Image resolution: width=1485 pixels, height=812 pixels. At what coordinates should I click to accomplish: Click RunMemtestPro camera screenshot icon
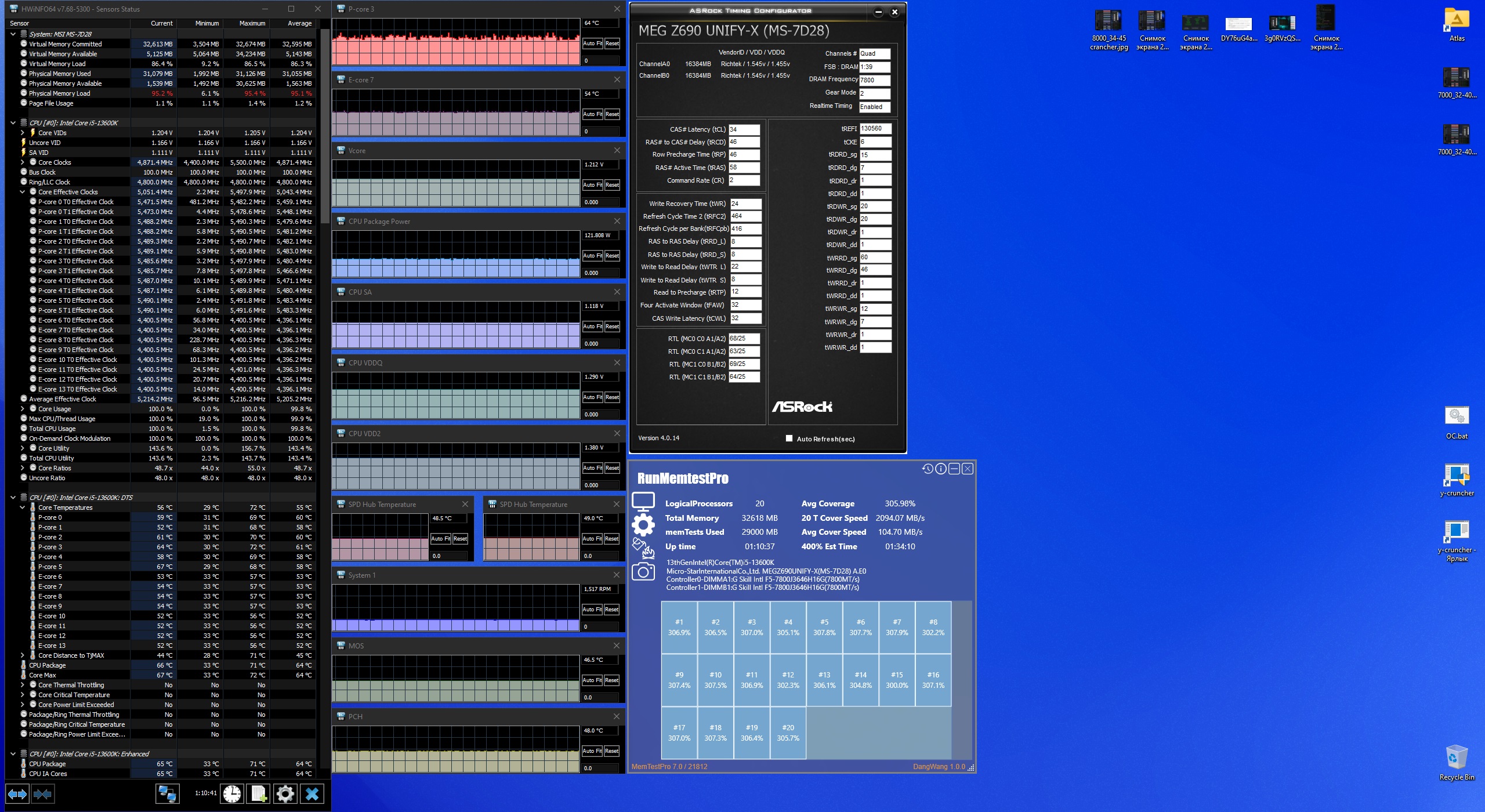pyautogui.click(x=643, y=572)
